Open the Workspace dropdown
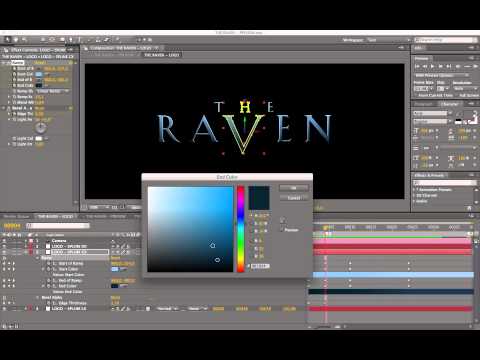Viewport: 480px width, 360px height. point(389,40)
